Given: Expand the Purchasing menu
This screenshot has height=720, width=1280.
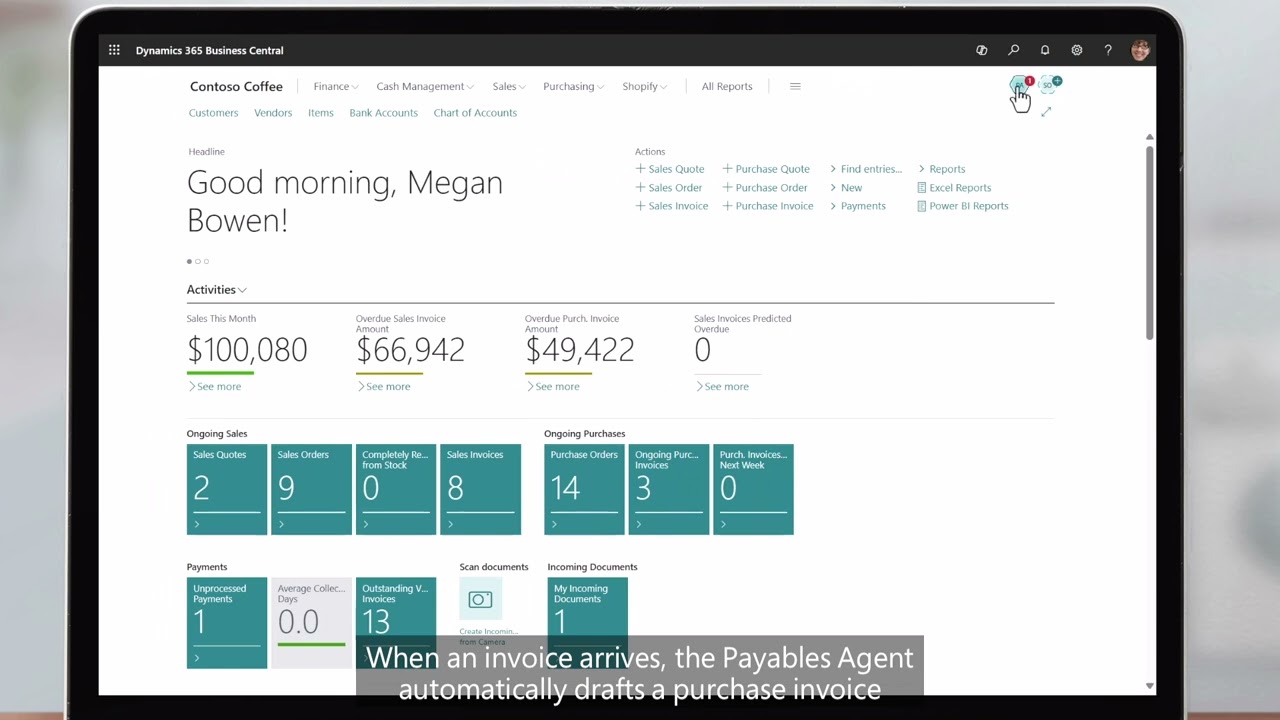Looking at the screenshot, I should [x=574, y=86].
